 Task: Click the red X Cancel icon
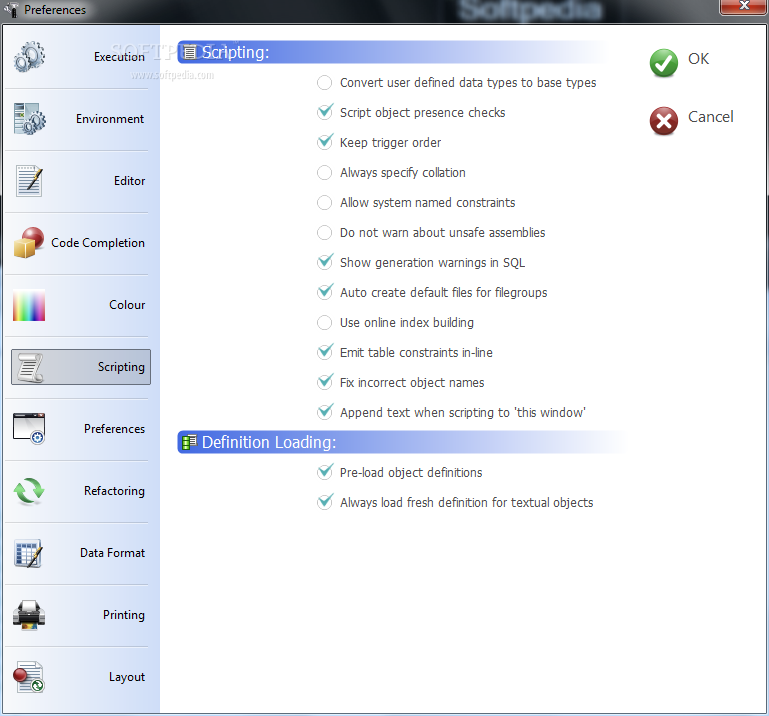click(x=664, y=121)
